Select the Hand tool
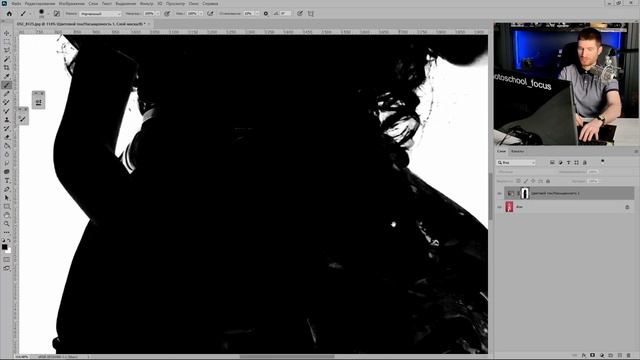 [x=7, y=215]
